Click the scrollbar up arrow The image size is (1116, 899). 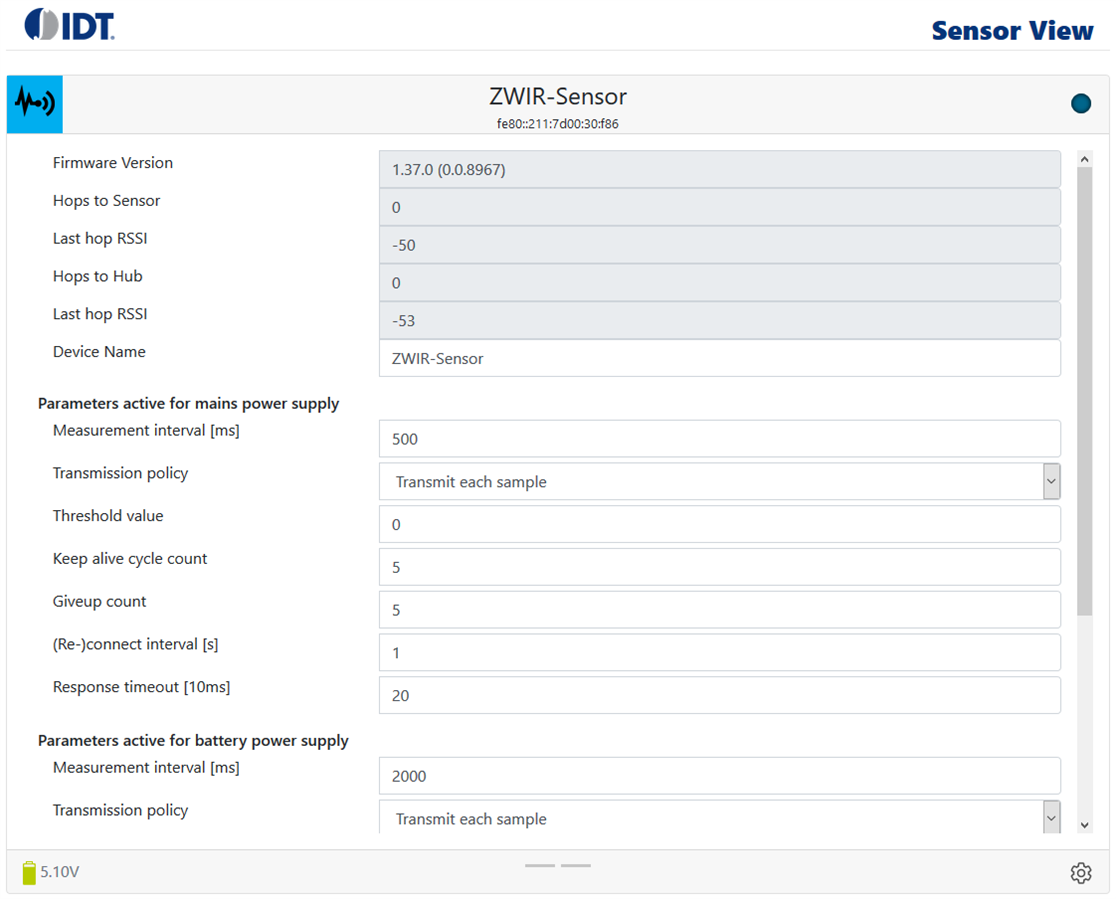click(x=1085, y=158)
